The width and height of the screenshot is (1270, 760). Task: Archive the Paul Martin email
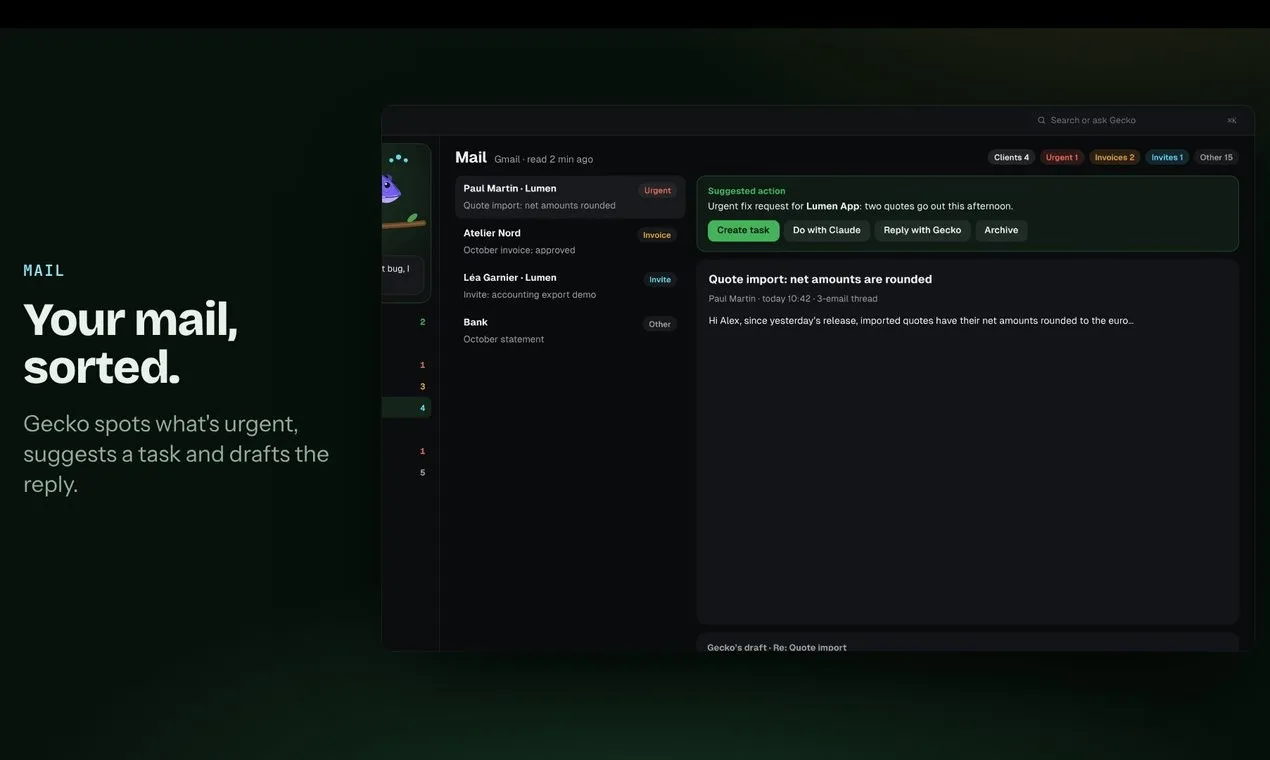pyautogui.click(x=1001, y=231)
